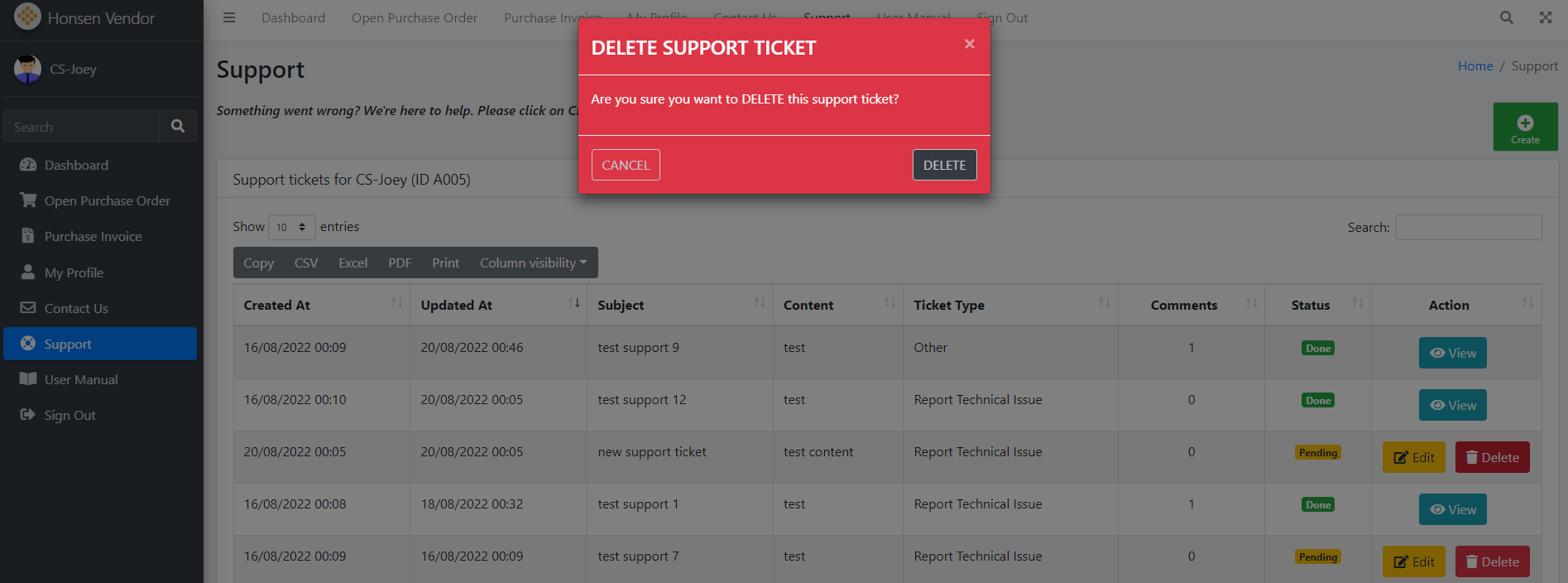Open Purchase Invoice in the sidebar
This screenshot has height=583, width=1568.
[x=93, y=237]
